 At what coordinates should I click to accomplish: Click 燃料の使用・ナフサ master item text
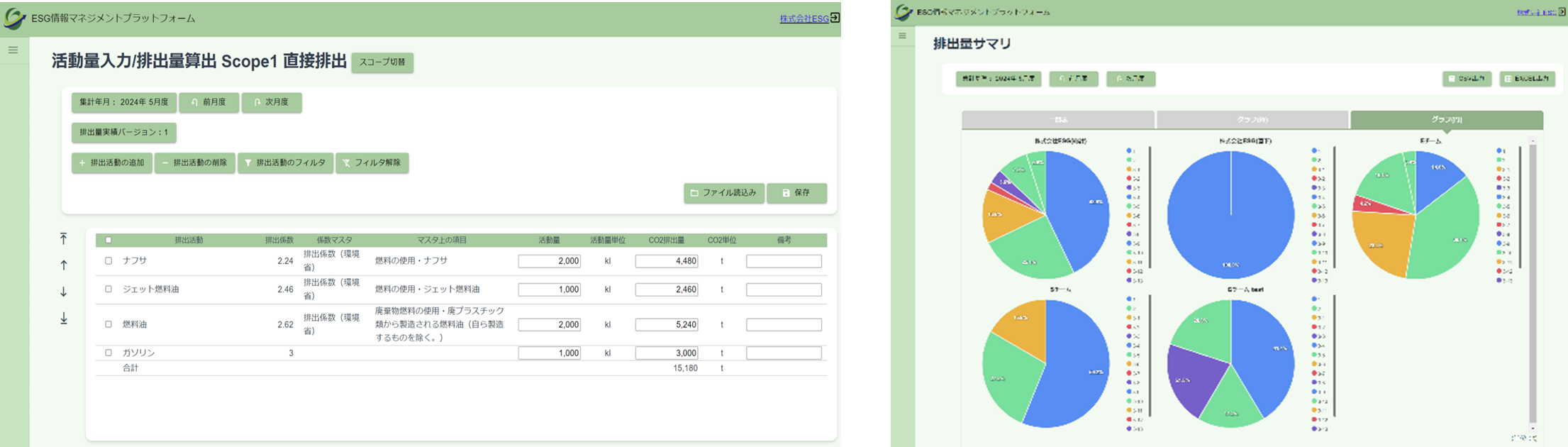tap(411, 260)
